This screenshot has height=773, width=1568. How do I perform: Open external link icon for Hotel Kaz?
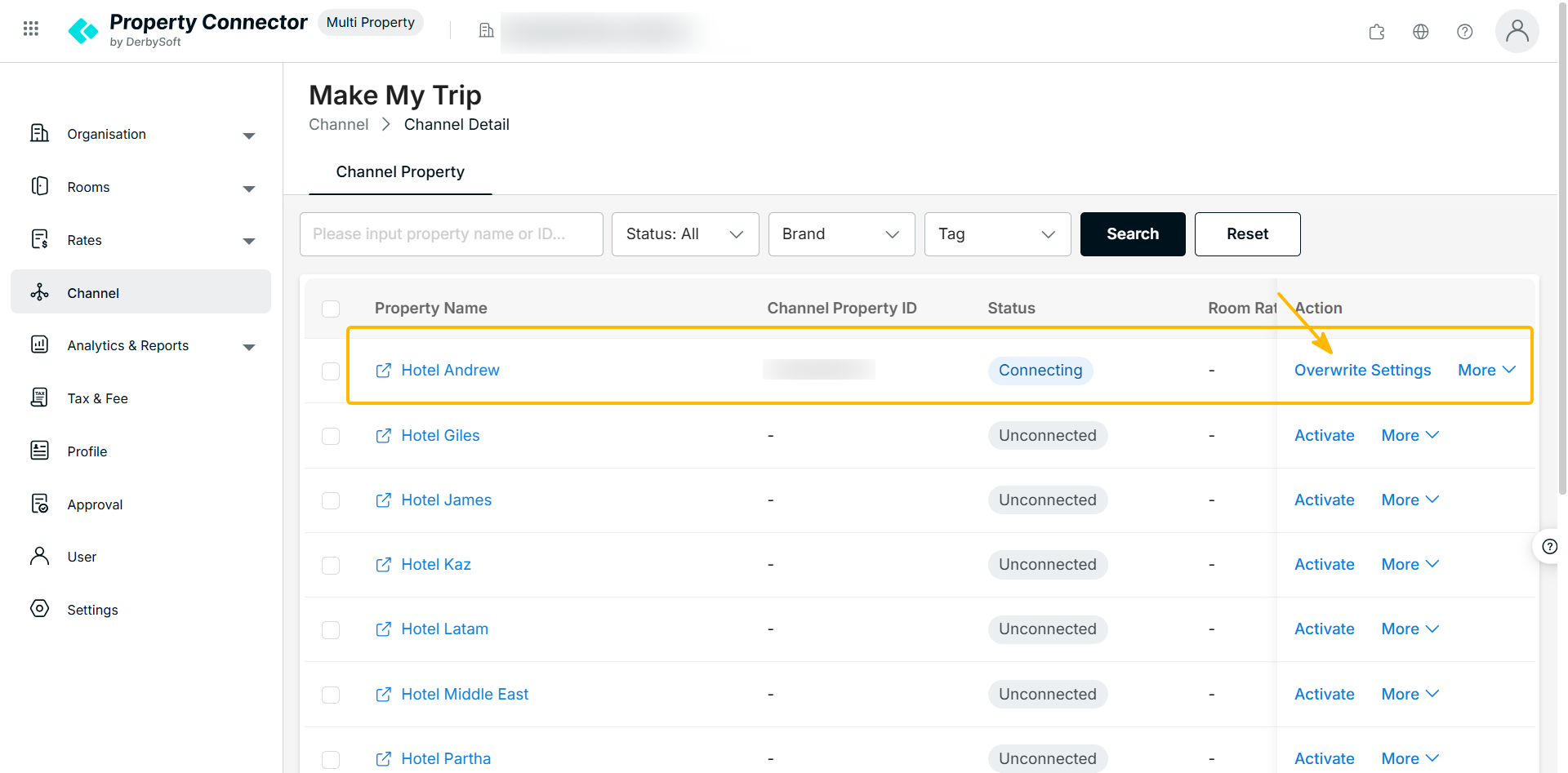pos(383,565)
